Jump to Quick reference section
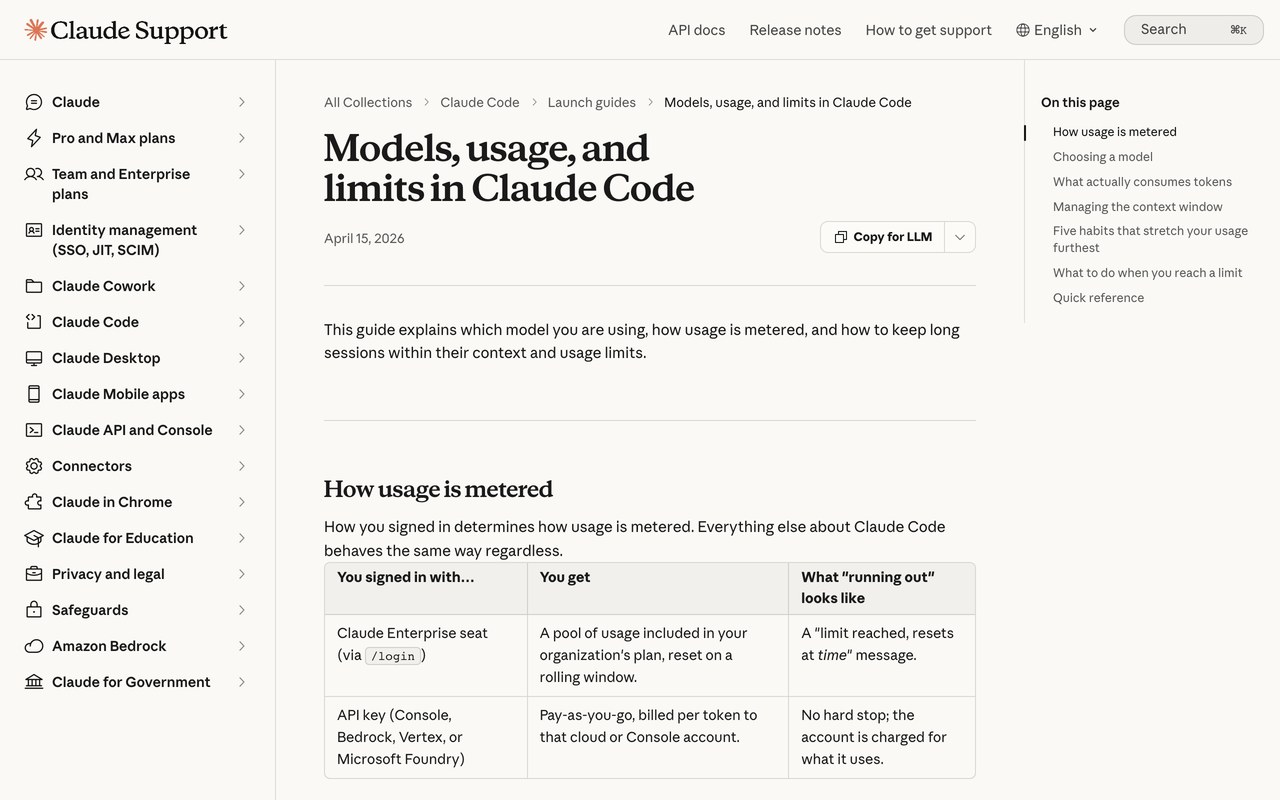 pyautogui.click(x=1098, y=298)
